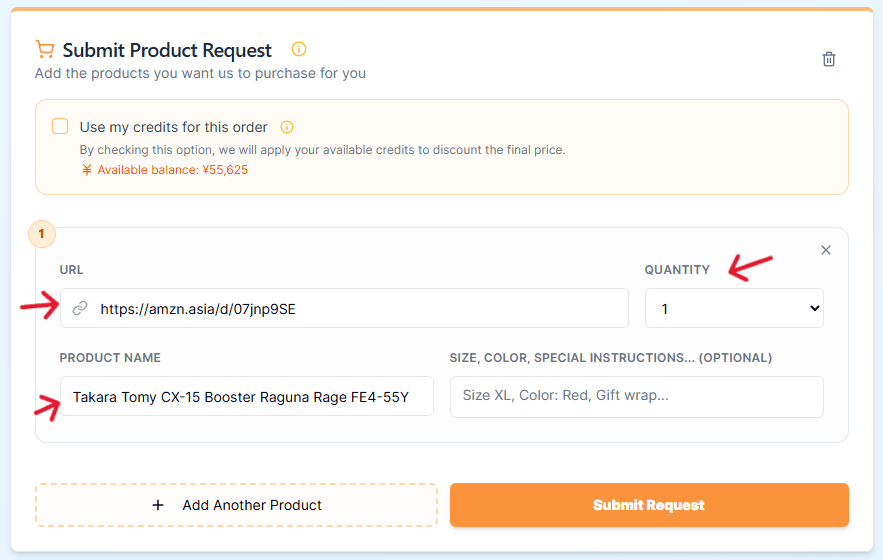Click the trash icon to clear the request
The image size is (883, 560).
828,59
